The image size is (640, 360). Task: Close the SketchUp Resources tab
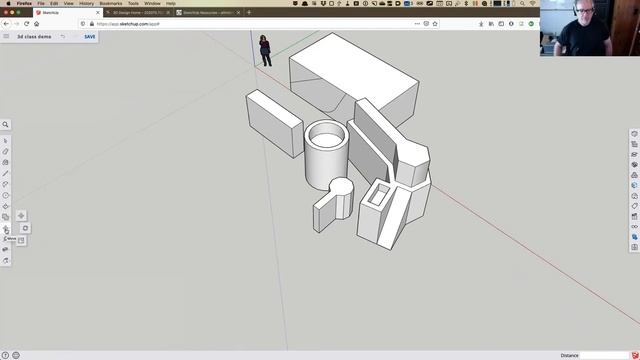tap(239, 13)
